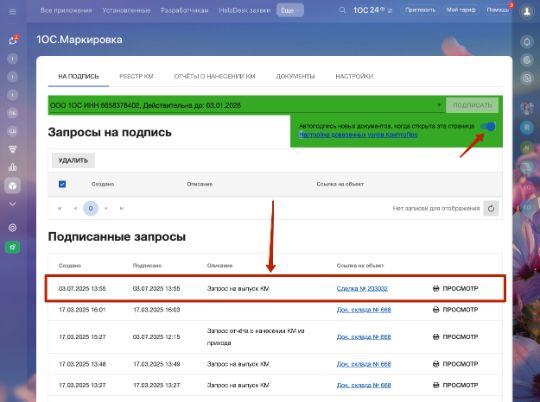
Task: Click the УДАЛИТЬ button
Action: tap(73, 161)
